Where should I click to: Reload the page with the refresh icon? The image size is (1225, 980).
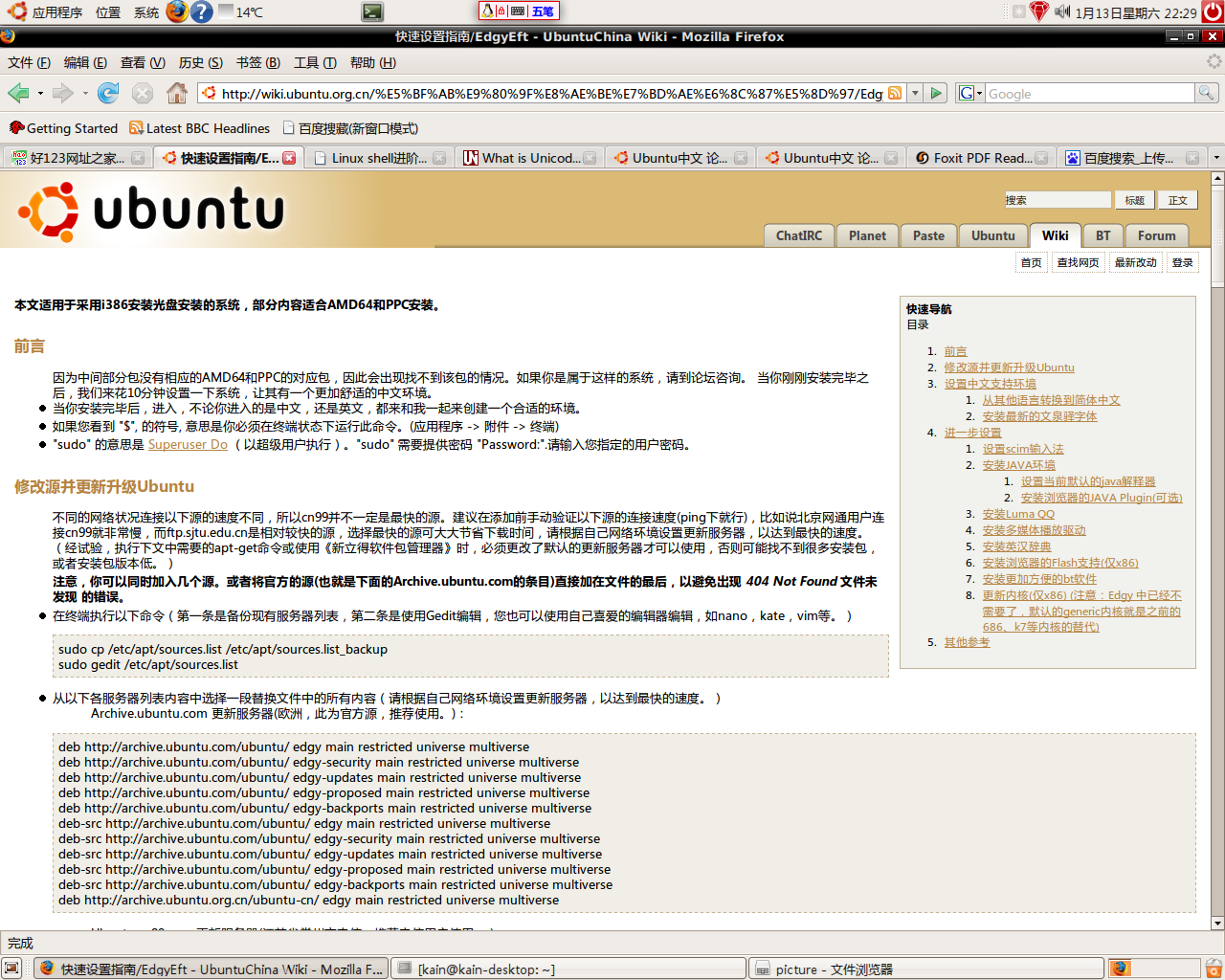pos(108,93)
